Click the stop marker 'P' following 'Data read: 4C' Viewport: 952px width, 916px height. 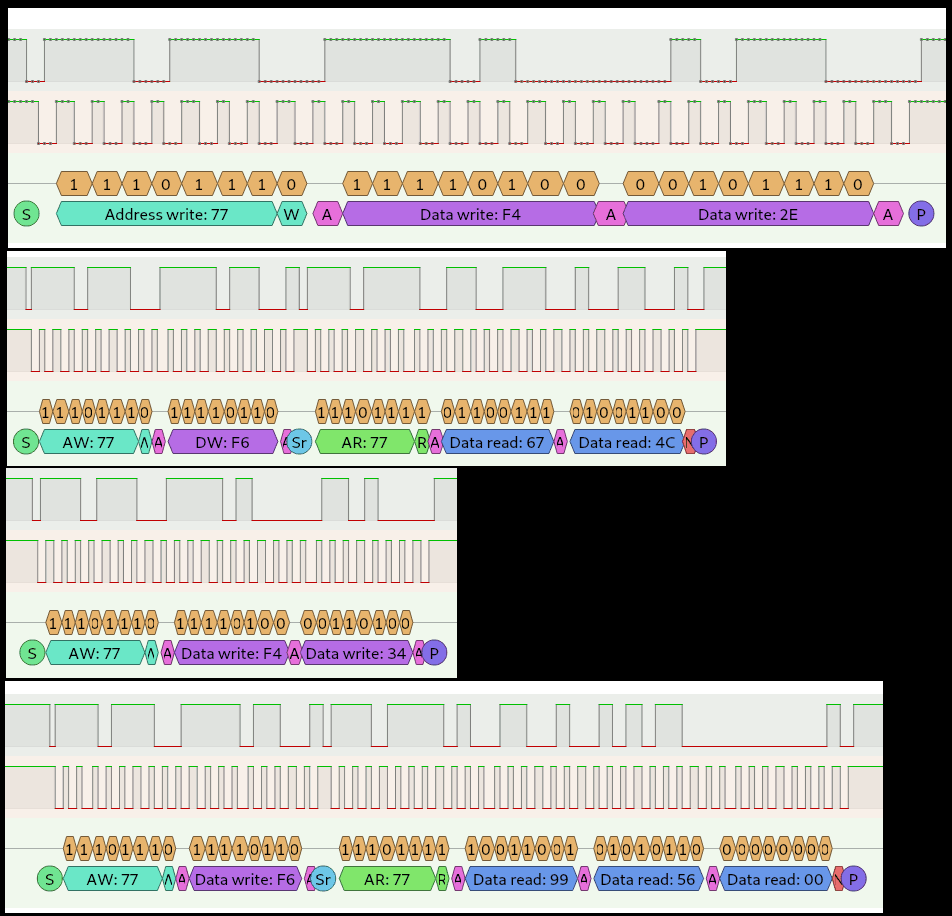click(704, 442)
